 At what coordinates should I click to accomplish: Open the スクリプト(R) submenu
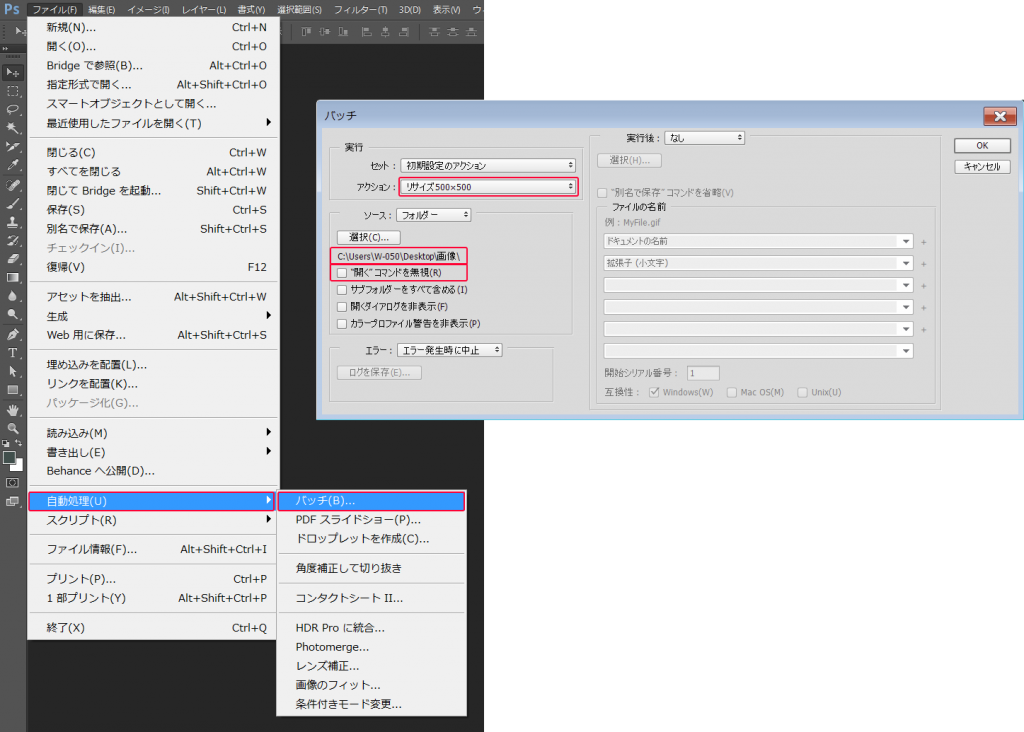point(154,520)
